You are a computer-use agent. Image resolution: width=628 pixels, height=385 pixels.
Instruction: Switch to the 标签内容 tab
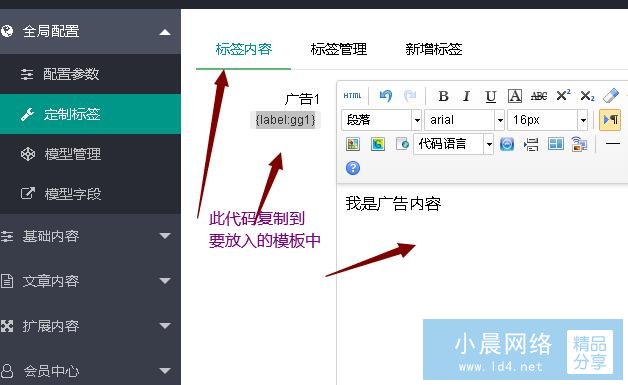(244, 49)
